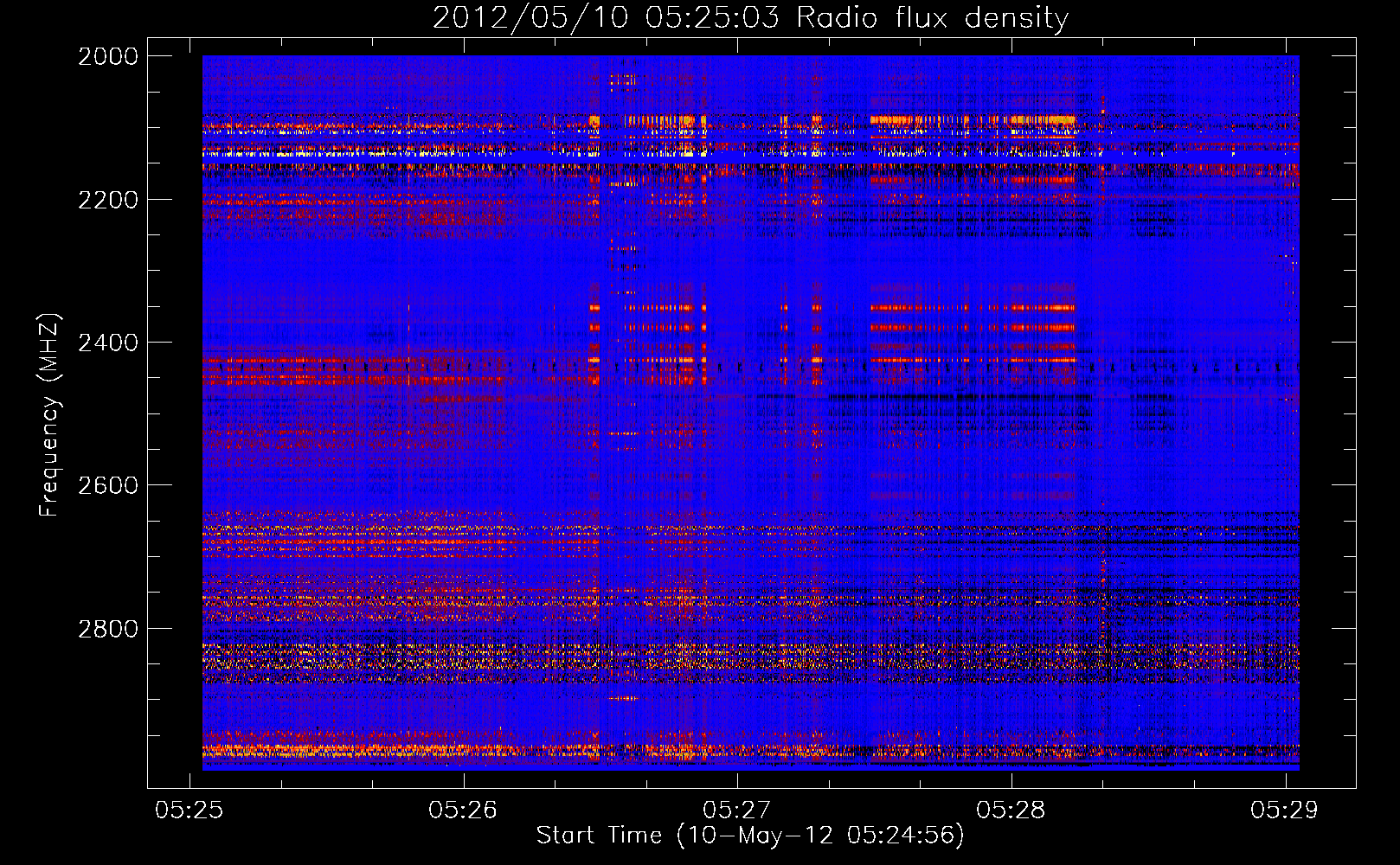1400x865 pixels.
Task: Select the 2800 frequency tick label
Action: click(108, 629)
